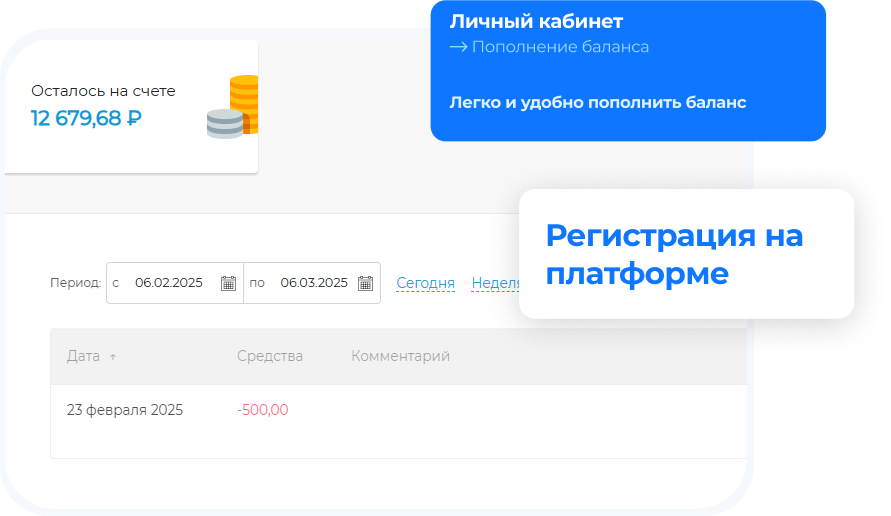Click the Период label
The width and height of the screenshot is (891, 516).
(x=76, y=283)
